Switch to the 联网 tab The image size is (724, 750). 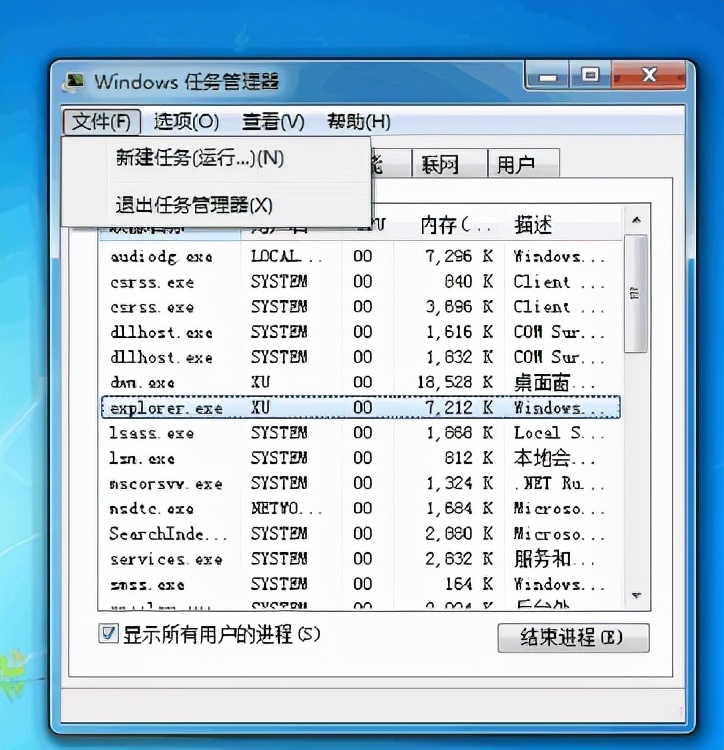click(x=449, y=165)
